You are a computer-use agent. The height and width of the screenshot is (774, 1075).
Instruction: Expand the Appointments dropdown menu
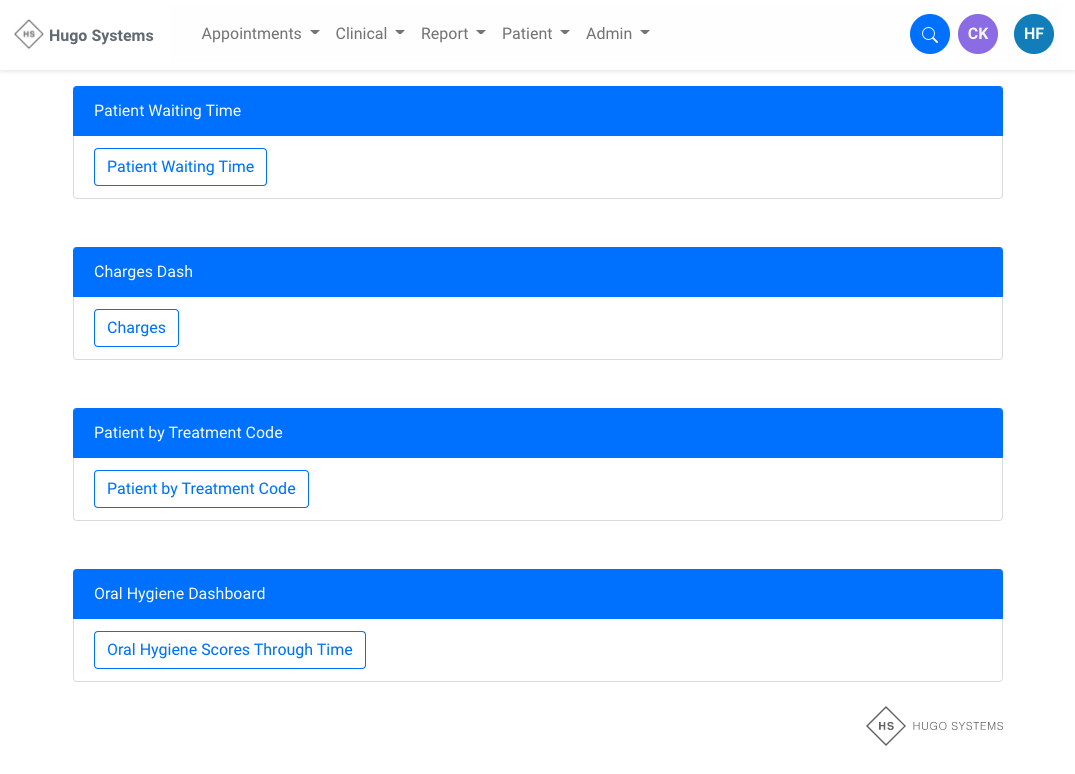260,34
